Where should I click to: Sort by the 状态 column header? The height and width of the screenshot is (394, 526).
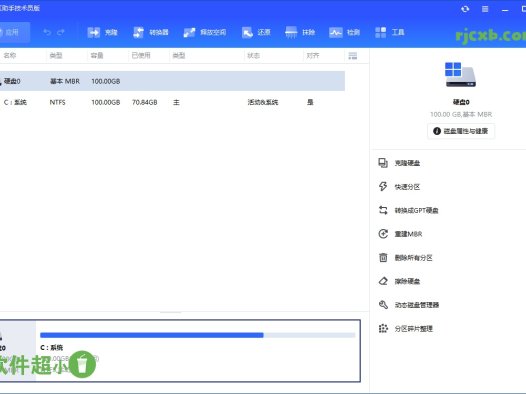click(253, 55)
